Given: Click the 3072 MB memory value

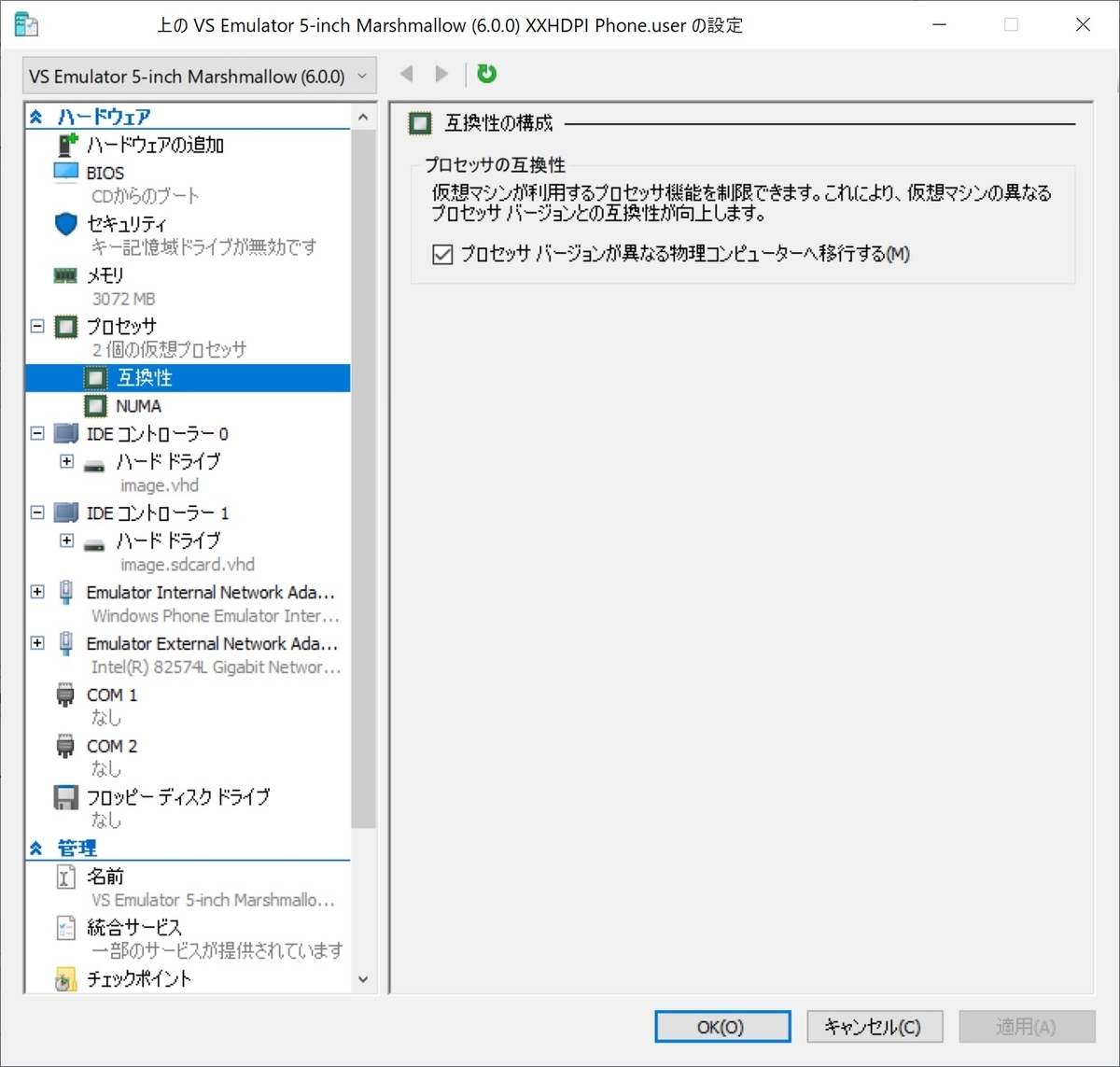Looking at the screenshot, I should click(123, 299).
